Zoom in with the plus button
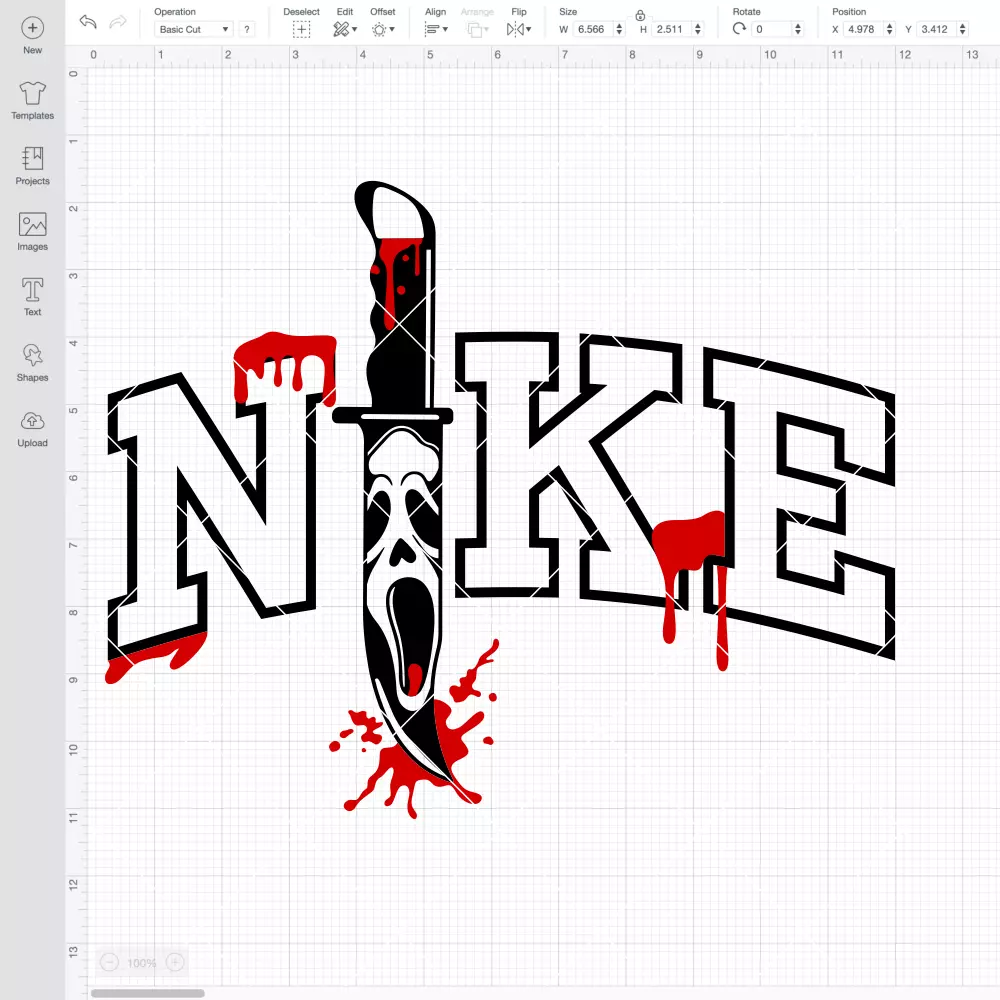This screenshot has width=1000, height=1000. point(175,962)
